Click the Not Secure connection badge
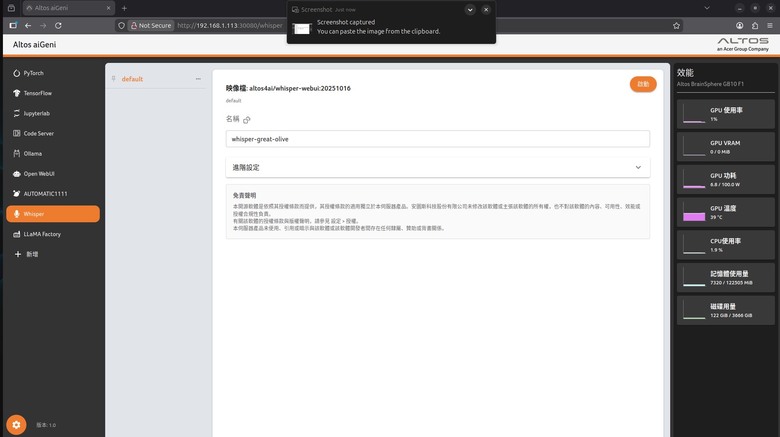 tap(151, 25)
